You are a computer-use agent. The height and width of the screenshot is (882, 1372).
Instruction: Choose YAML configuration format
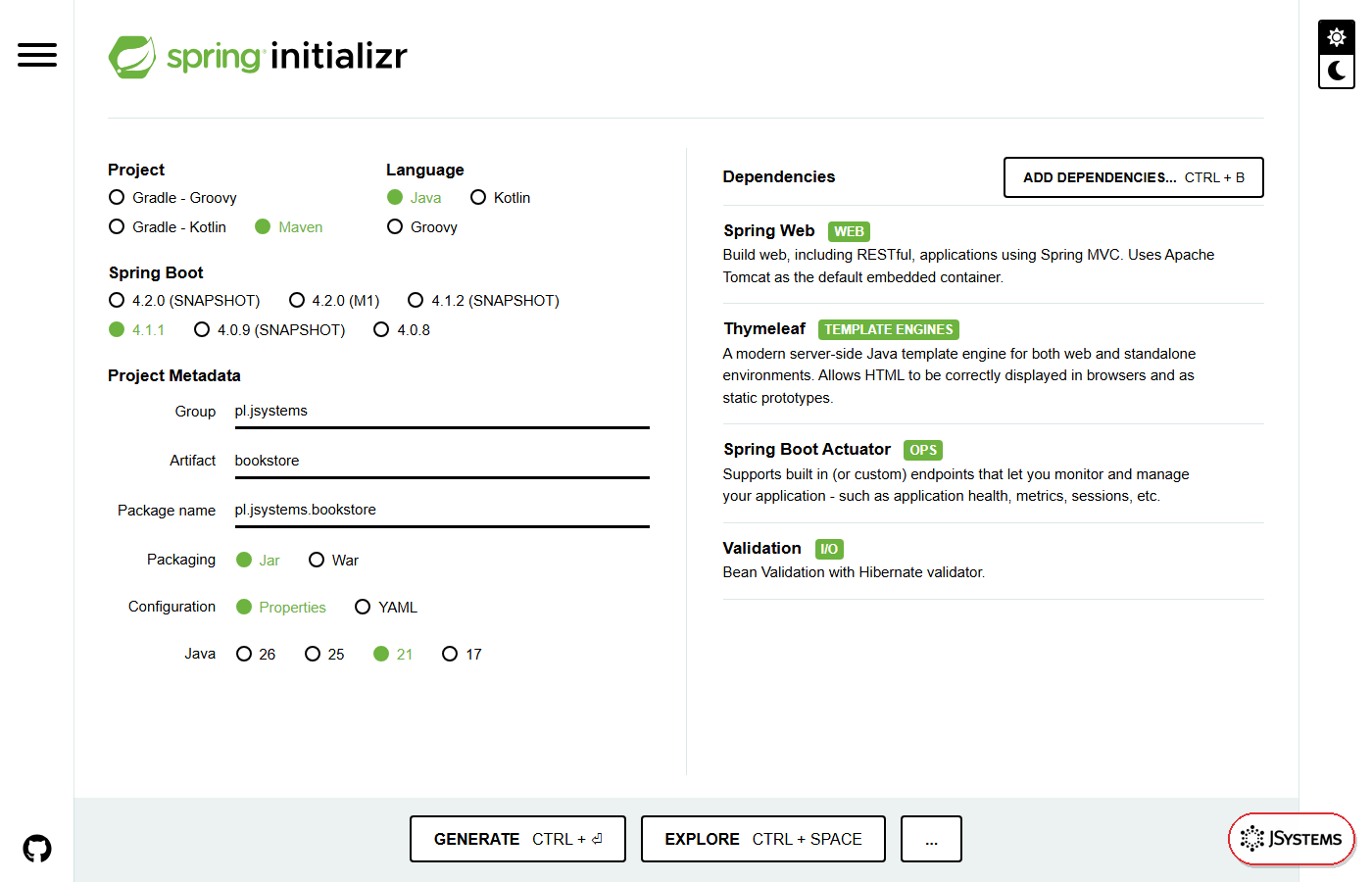(x=386, y=608)
